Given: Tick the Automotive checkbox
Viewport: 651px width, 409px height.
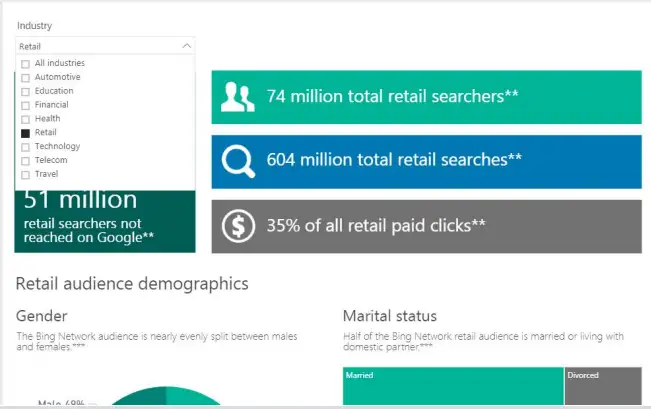Looking at the screenshot, I should tap(25, 78).
